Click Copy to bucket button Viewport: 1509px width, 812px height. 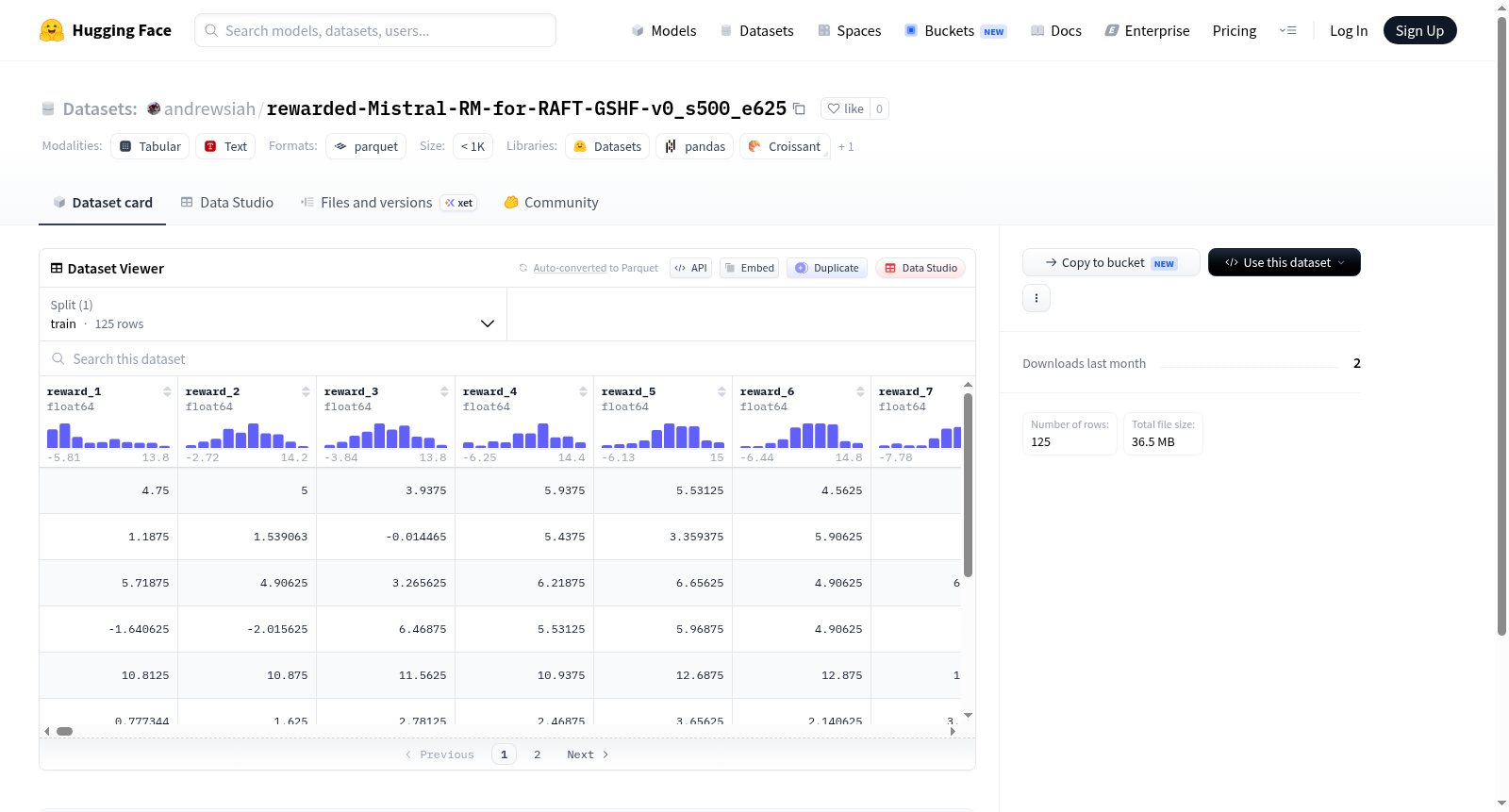[1111, 262]
